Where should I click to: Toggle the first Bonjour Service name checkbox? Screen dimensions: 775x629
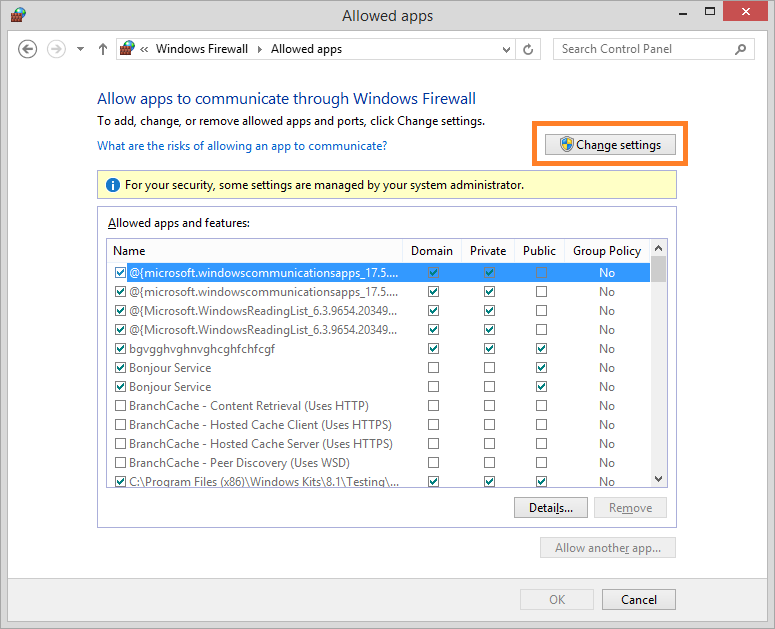coord(121,368)
